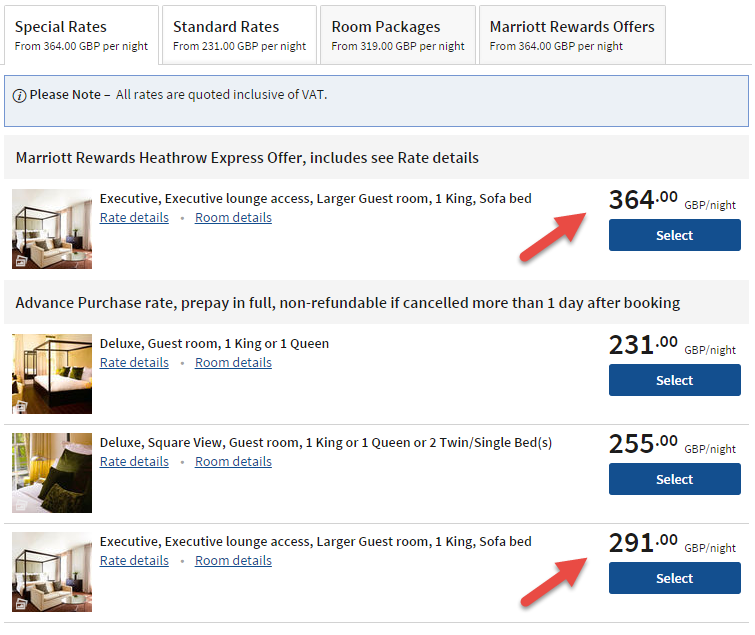This screenshot has height=635, width=755.
Task: Switch to the Room Packages tab
Action: point(398,35)
